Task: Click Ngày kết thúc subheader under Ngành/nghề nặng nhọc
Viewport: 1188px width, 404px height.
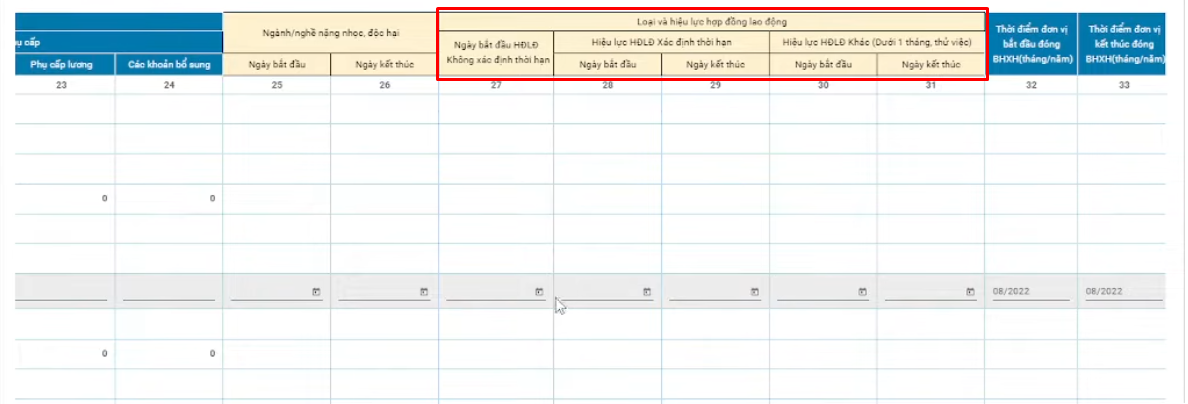Action: tap(384, 64)
